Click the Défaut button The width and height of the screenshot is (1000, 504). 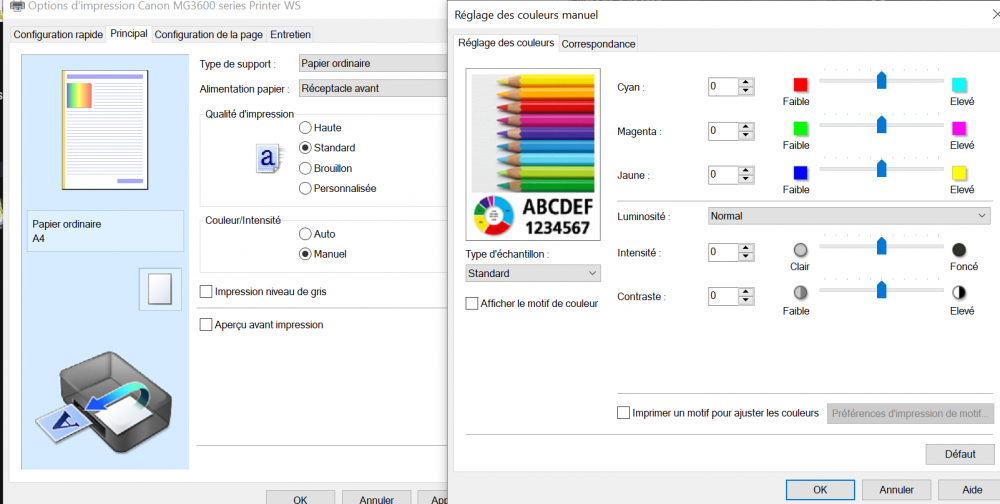(x=960, y=454)
